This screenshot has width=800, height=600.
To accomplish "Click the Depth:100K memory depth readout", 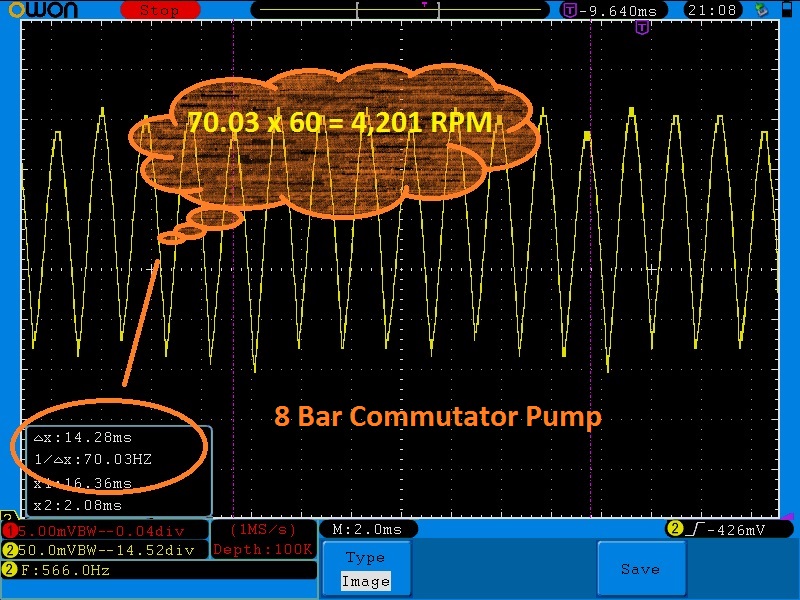I will [263, 549].
